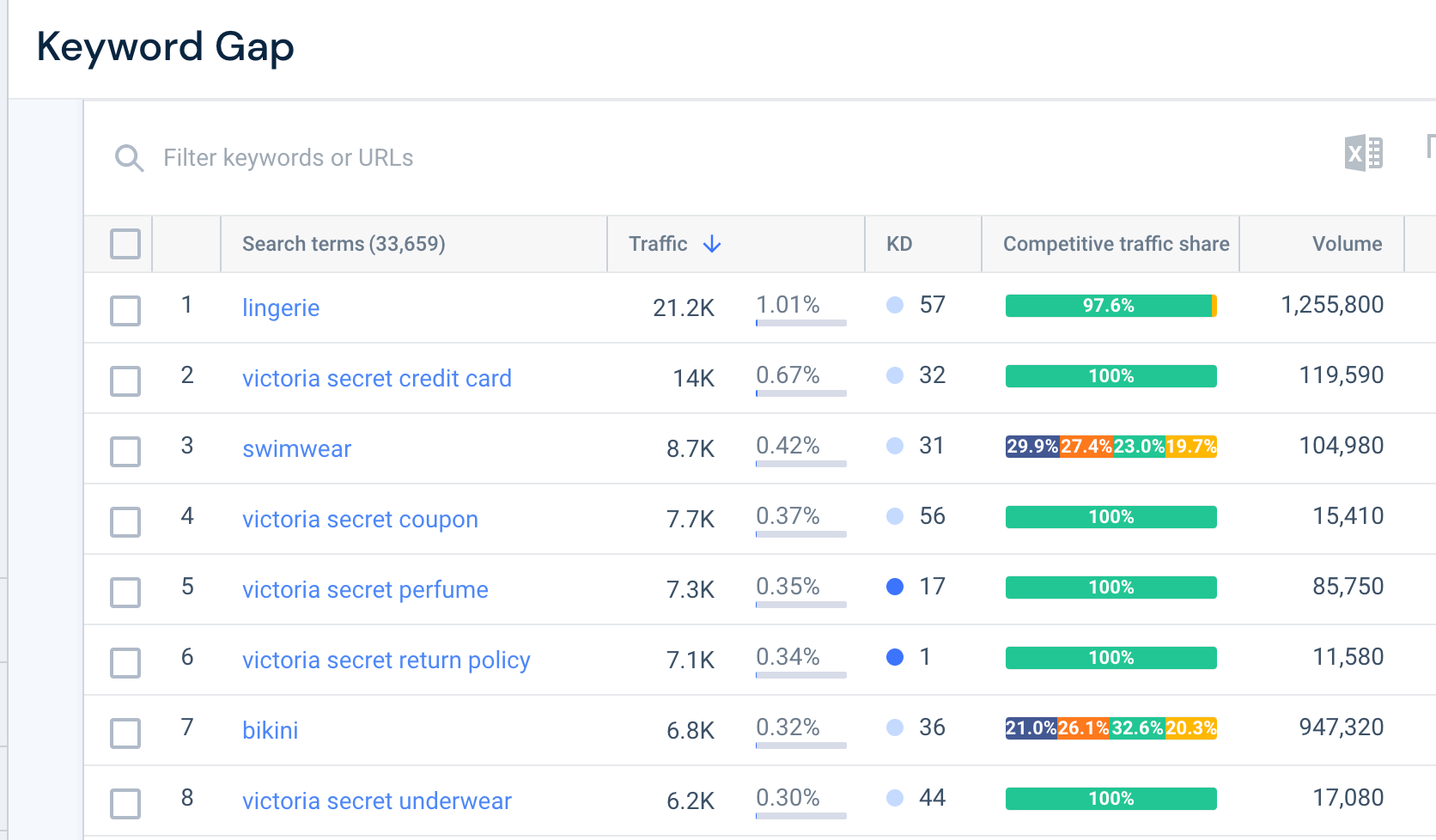Check the swimwear row checkbox

click(125, 452)
